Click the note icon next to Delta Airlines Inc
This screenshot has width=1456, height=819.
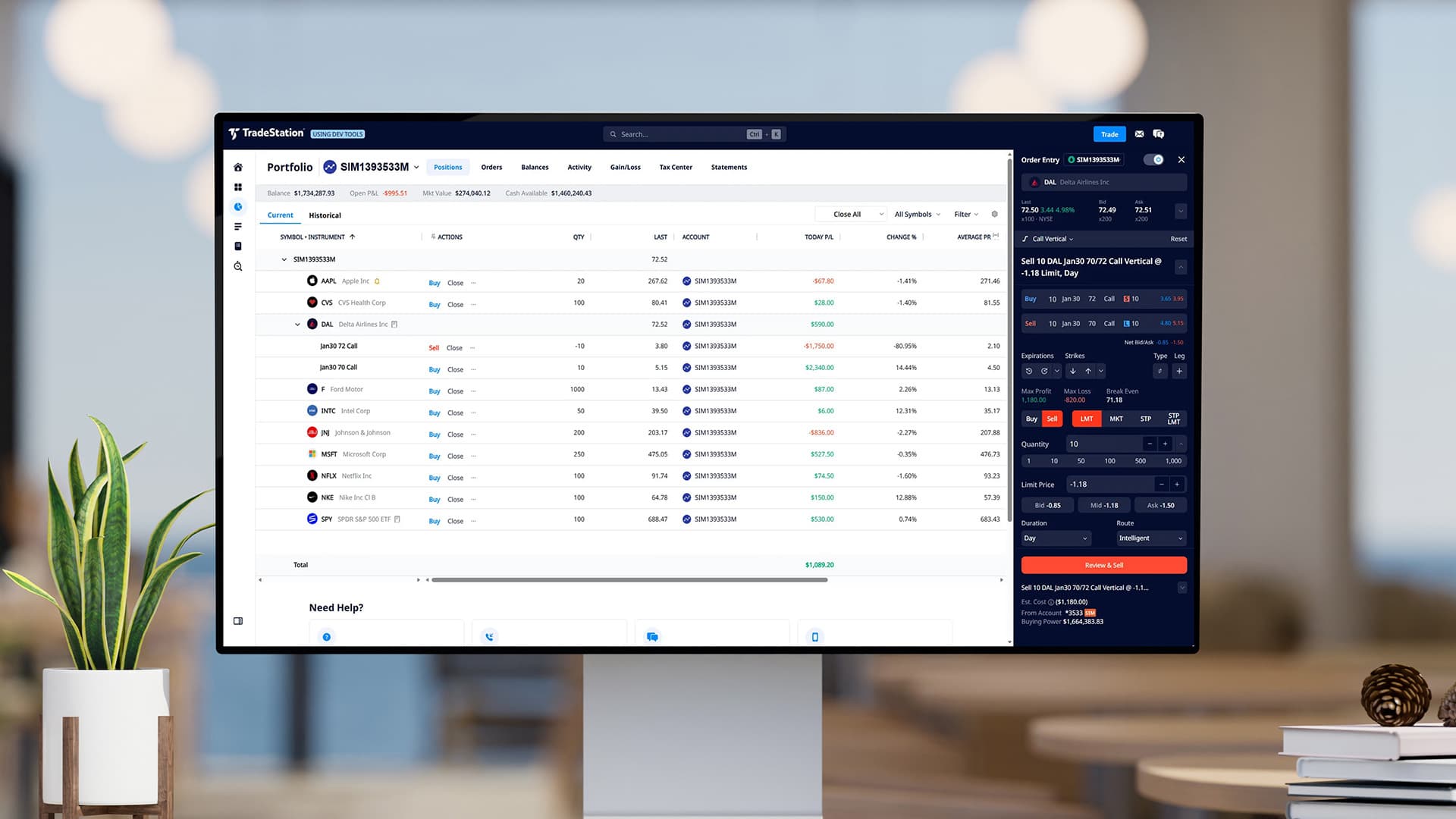tap(394, 325)
